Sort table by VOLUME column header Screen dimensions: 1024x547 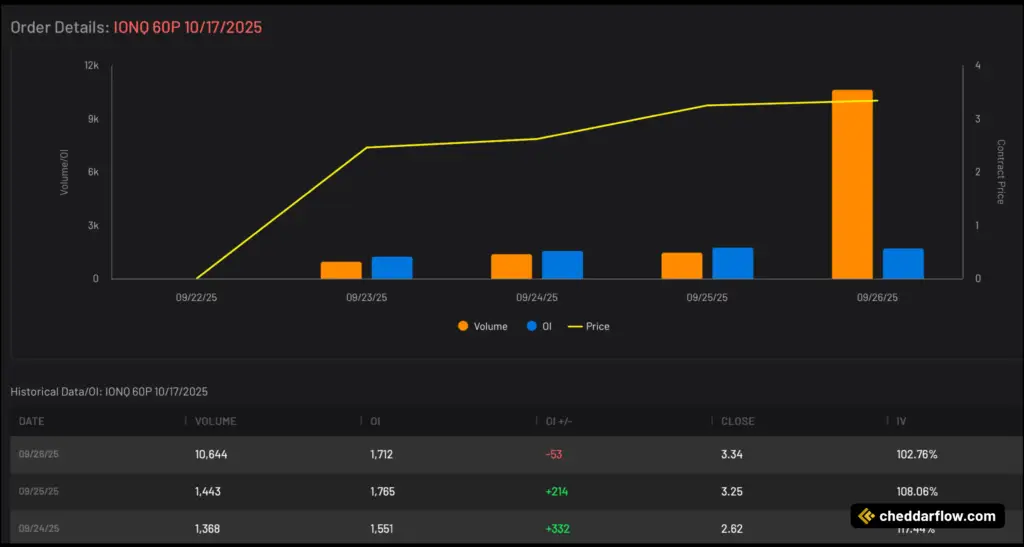[216, 422]
